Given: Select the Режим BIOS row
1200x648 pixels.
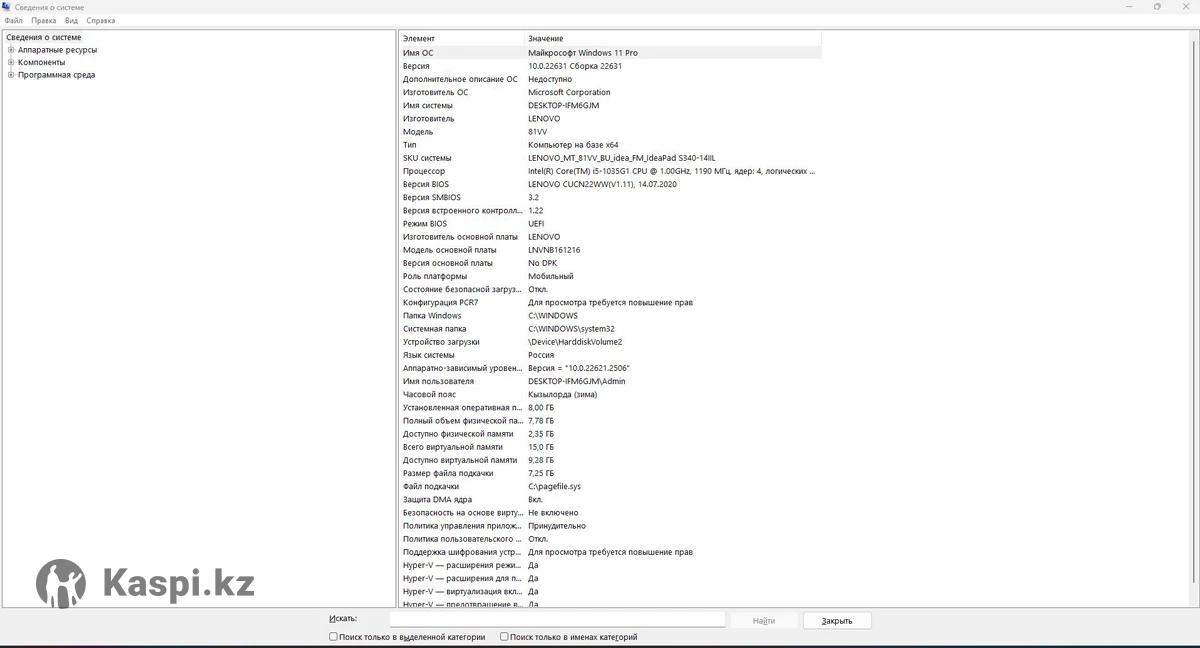Looking at the screenshot, I should tap(610, 224).
